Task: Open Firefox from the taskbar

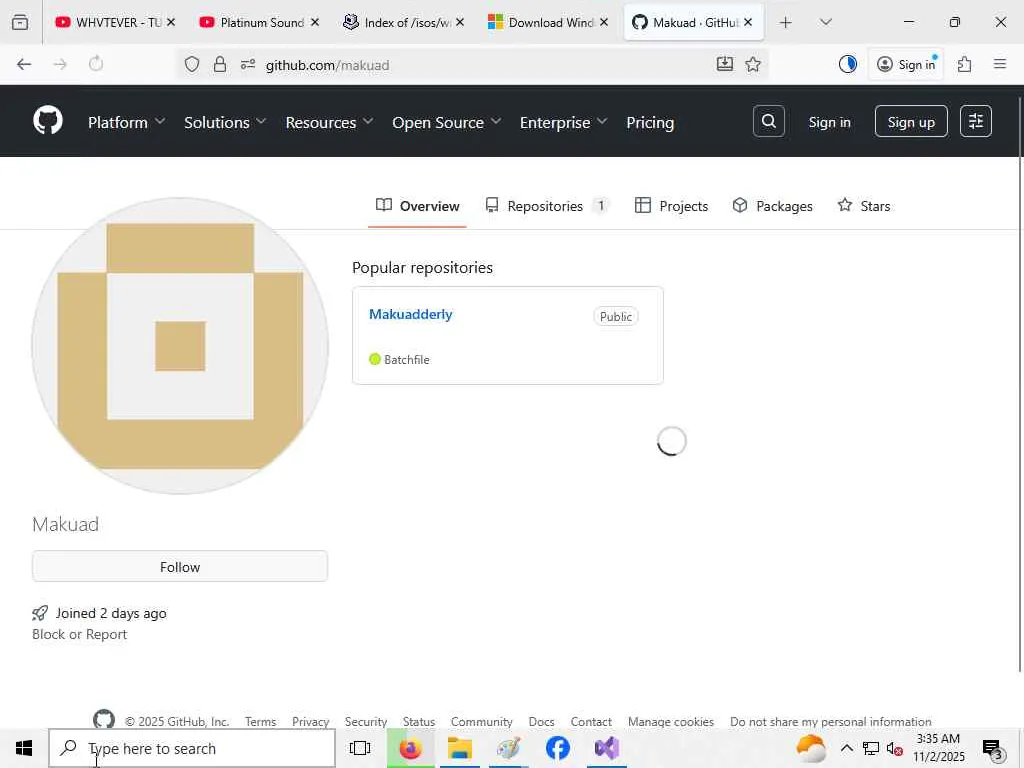Action: pyautogui.click(x=410, y=748)
